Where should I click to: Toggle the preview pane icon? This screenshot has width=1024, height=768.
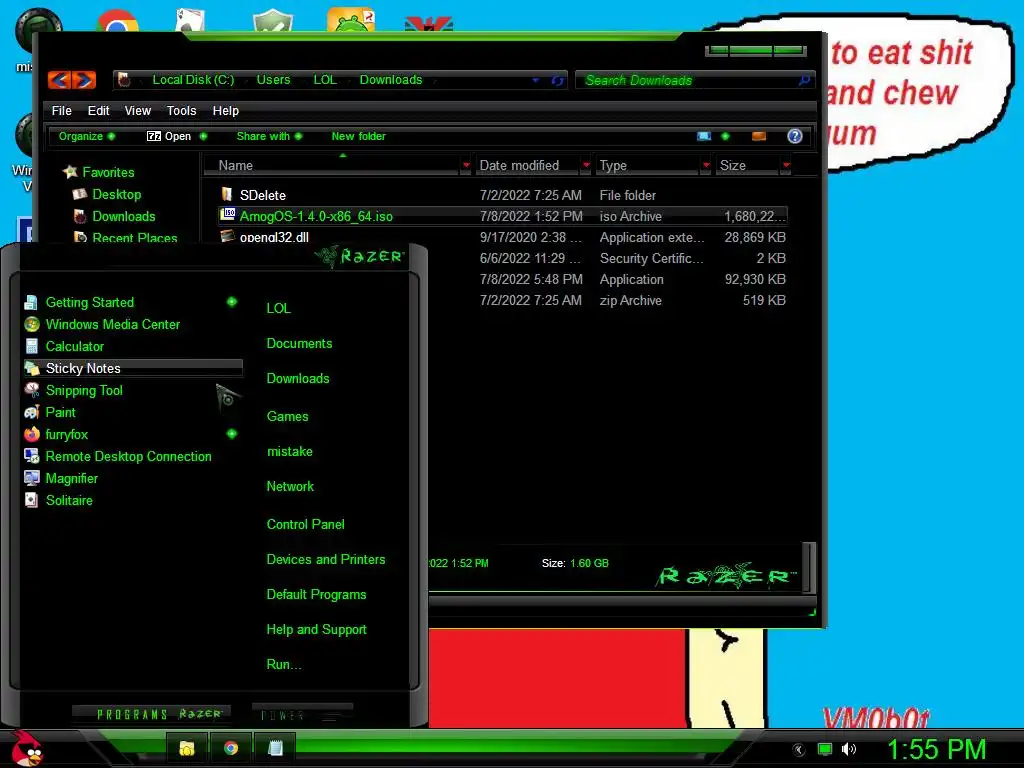[758, 136]
